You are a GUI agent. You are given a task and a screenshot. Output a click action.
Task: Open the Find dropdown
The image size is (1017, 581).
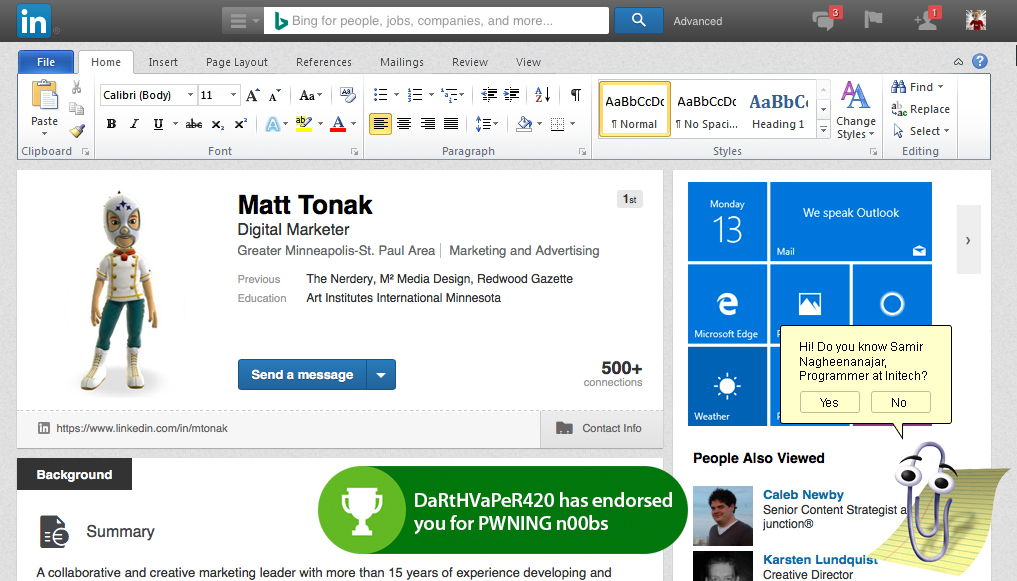917,87
